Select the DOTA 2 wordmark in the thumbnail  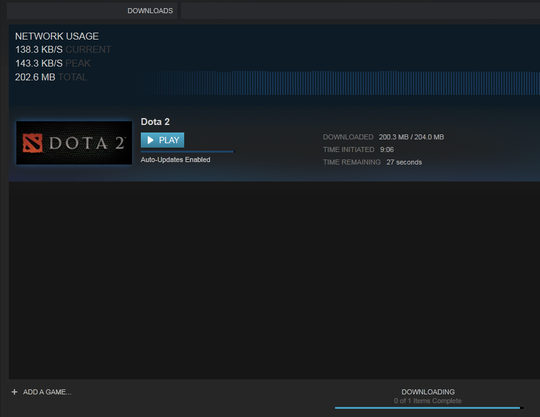[87, 143]
